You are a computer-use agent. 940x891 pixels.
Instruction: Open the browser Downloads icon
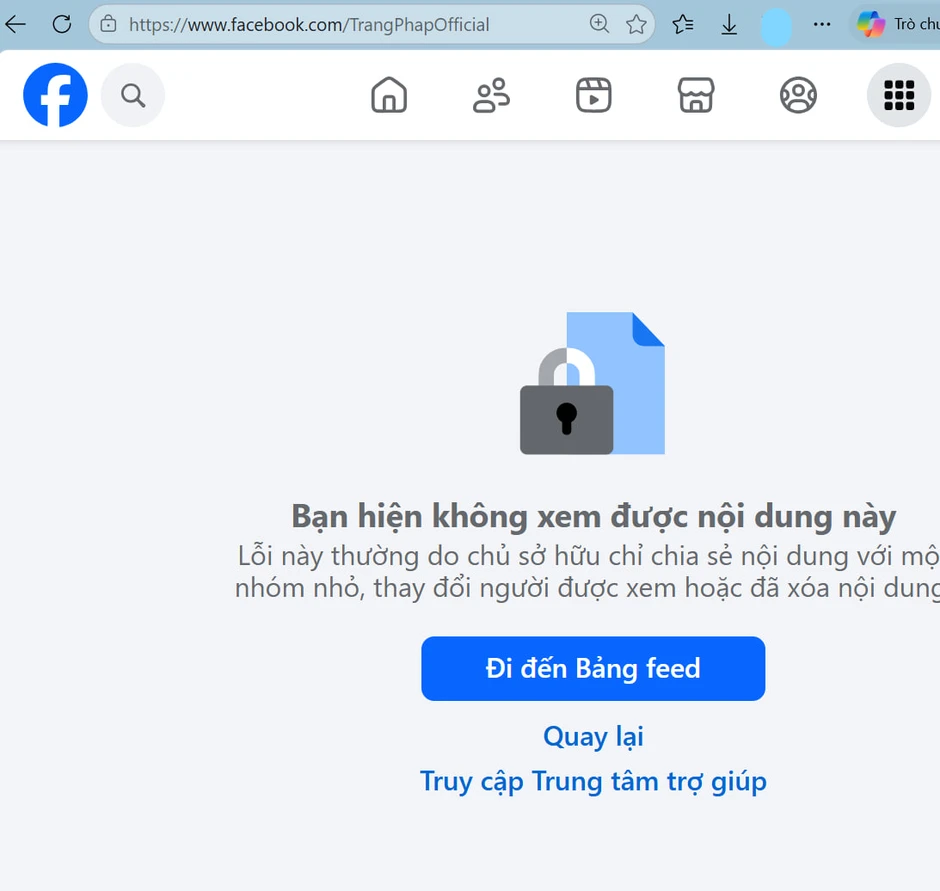tap(729, 26)
